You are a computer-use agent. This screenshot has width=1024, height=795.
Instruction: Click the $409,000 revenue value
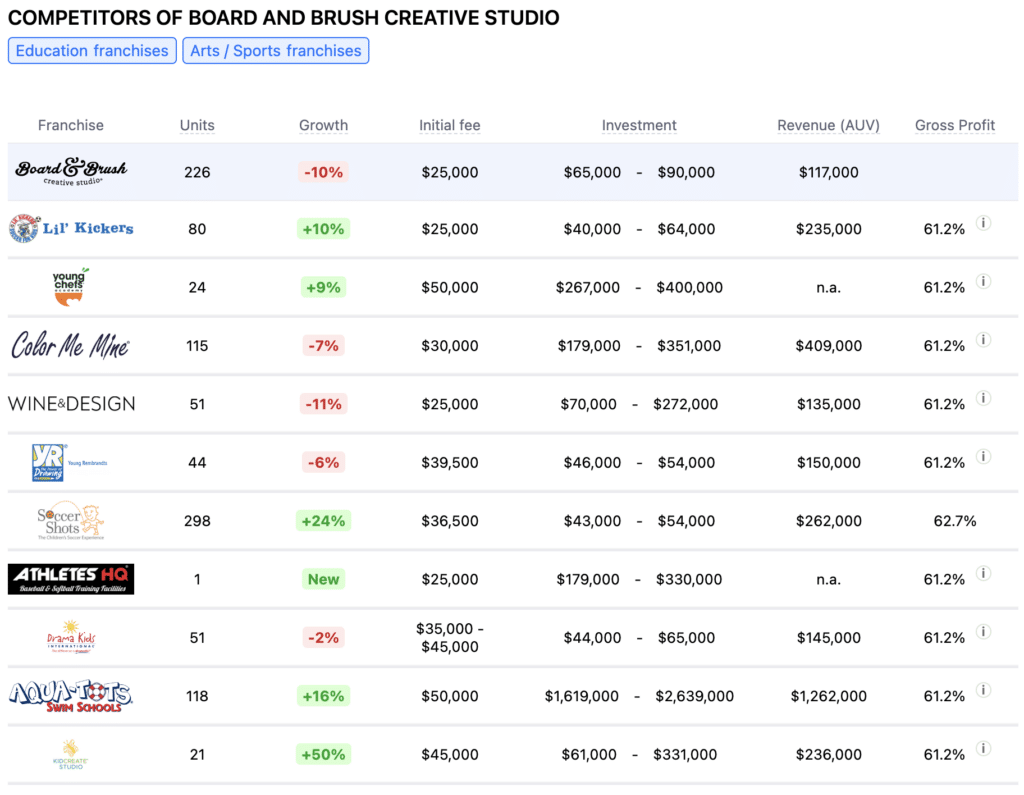click(x=828, y=346)
